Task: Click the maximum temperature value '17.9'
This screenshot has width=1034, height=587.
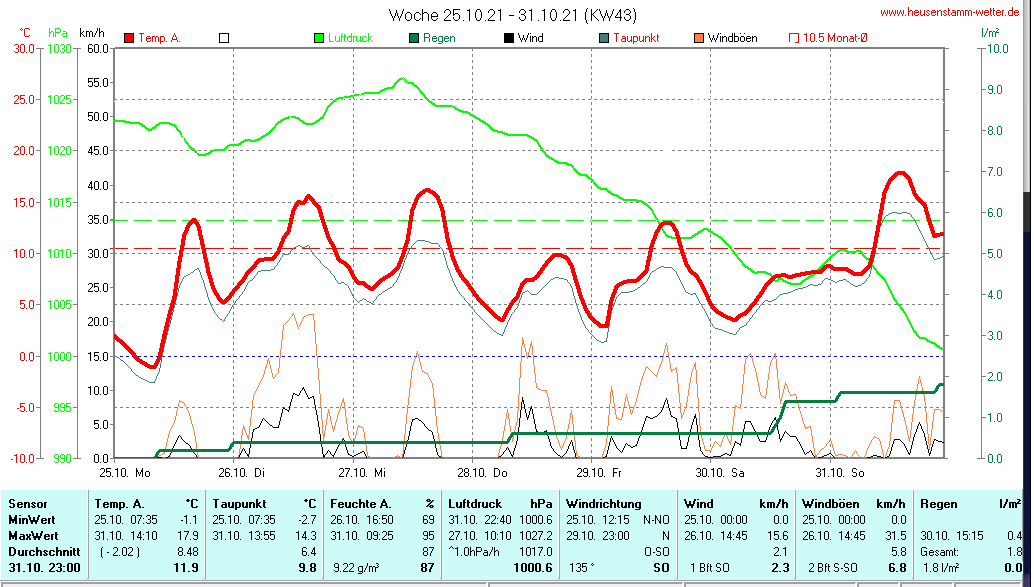Action: click(188, 536)
